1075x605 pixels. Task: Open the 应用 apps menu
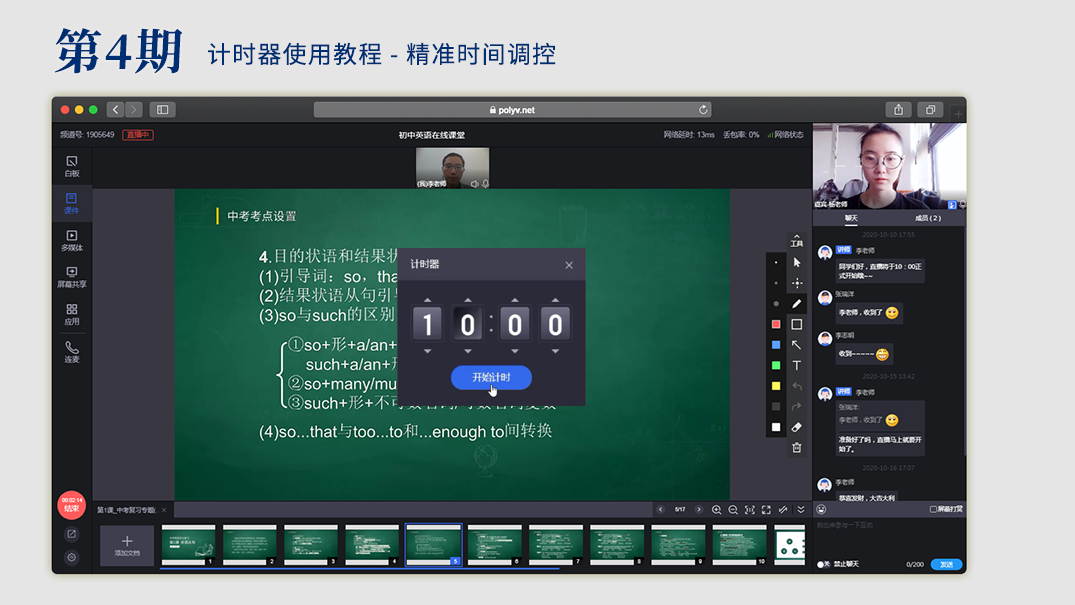71,315
